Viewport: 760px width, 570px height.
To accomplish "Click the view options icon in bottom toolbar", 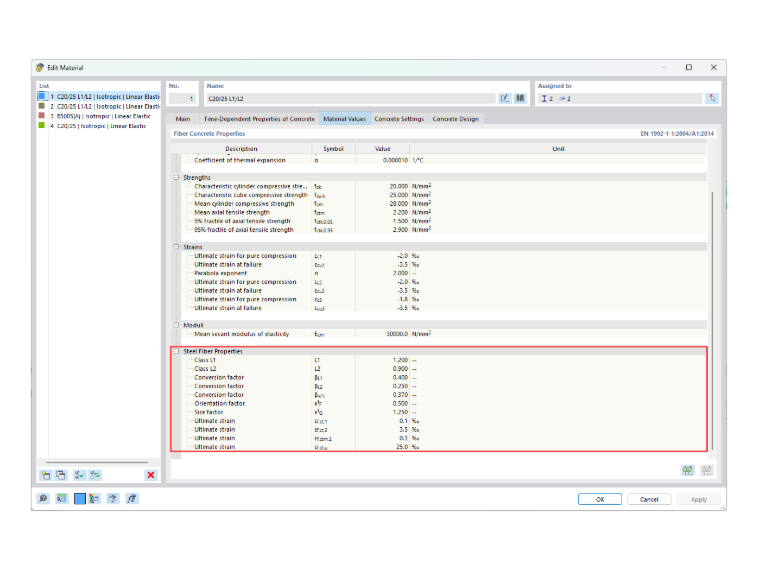I will click(113, 498).
